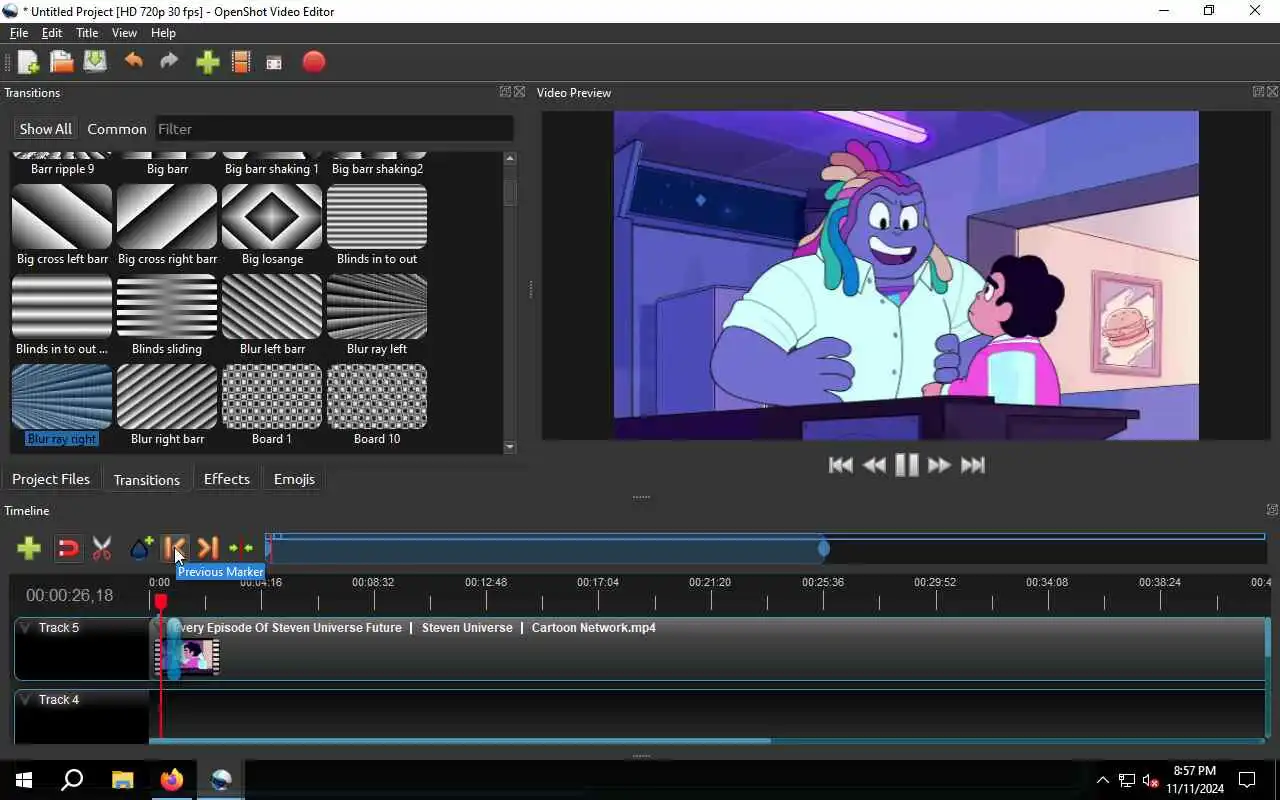Open File Explorer from taskbar
The image size is (1280, 800).
coord(122,780)
